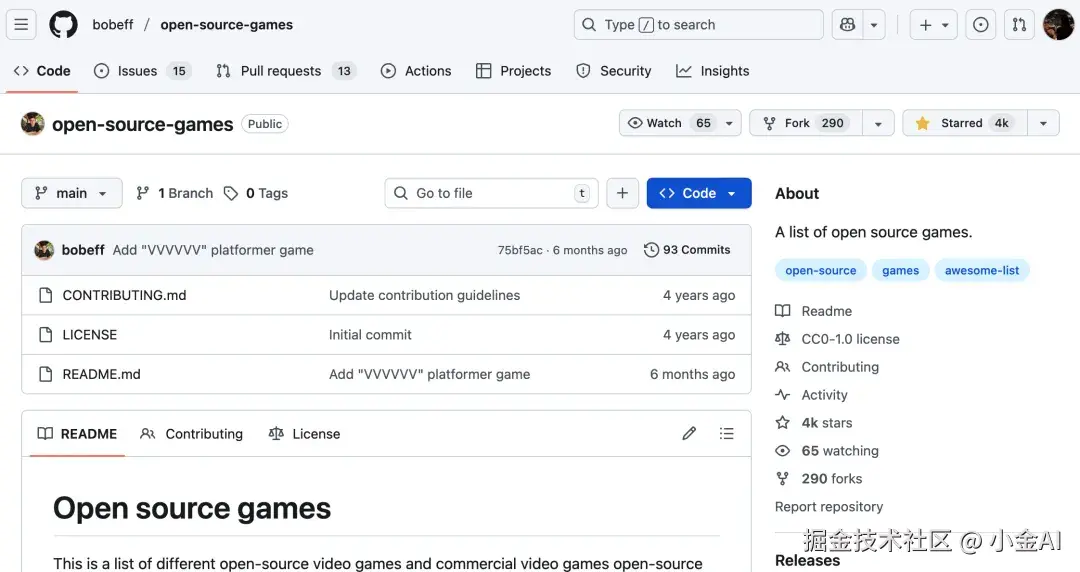Image resolution: width=1080 pixels, height=572 pixels.
Task: Unstar the repository with Starred button
Action: (965, 123)
